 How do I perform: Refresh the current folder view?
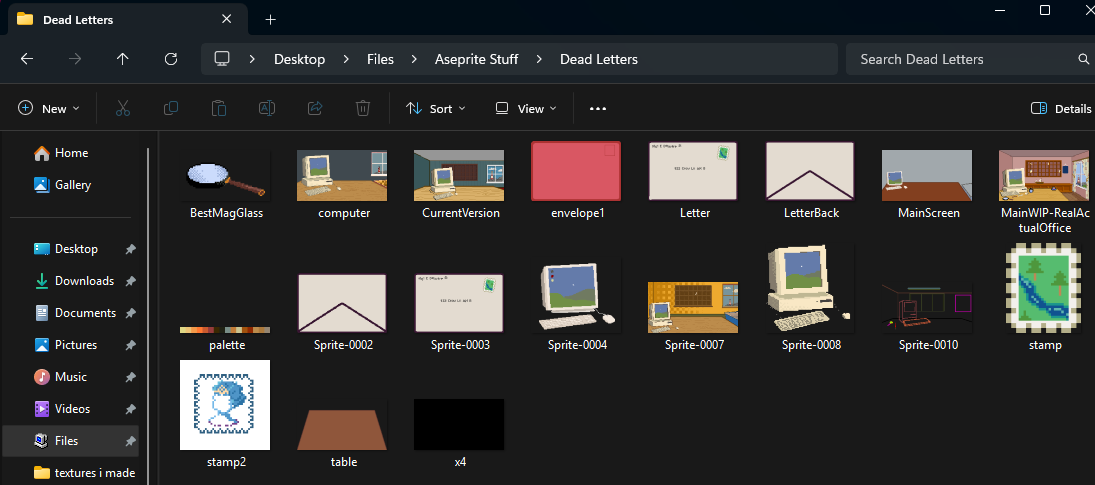click(x=171, y=59)
